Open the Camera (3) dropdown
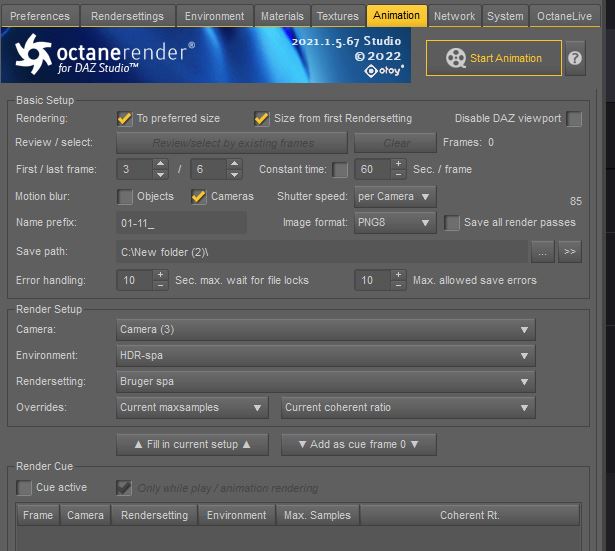The width and height of the screenshot is (615, 551). pyautogui.click(x=326, y=329)
